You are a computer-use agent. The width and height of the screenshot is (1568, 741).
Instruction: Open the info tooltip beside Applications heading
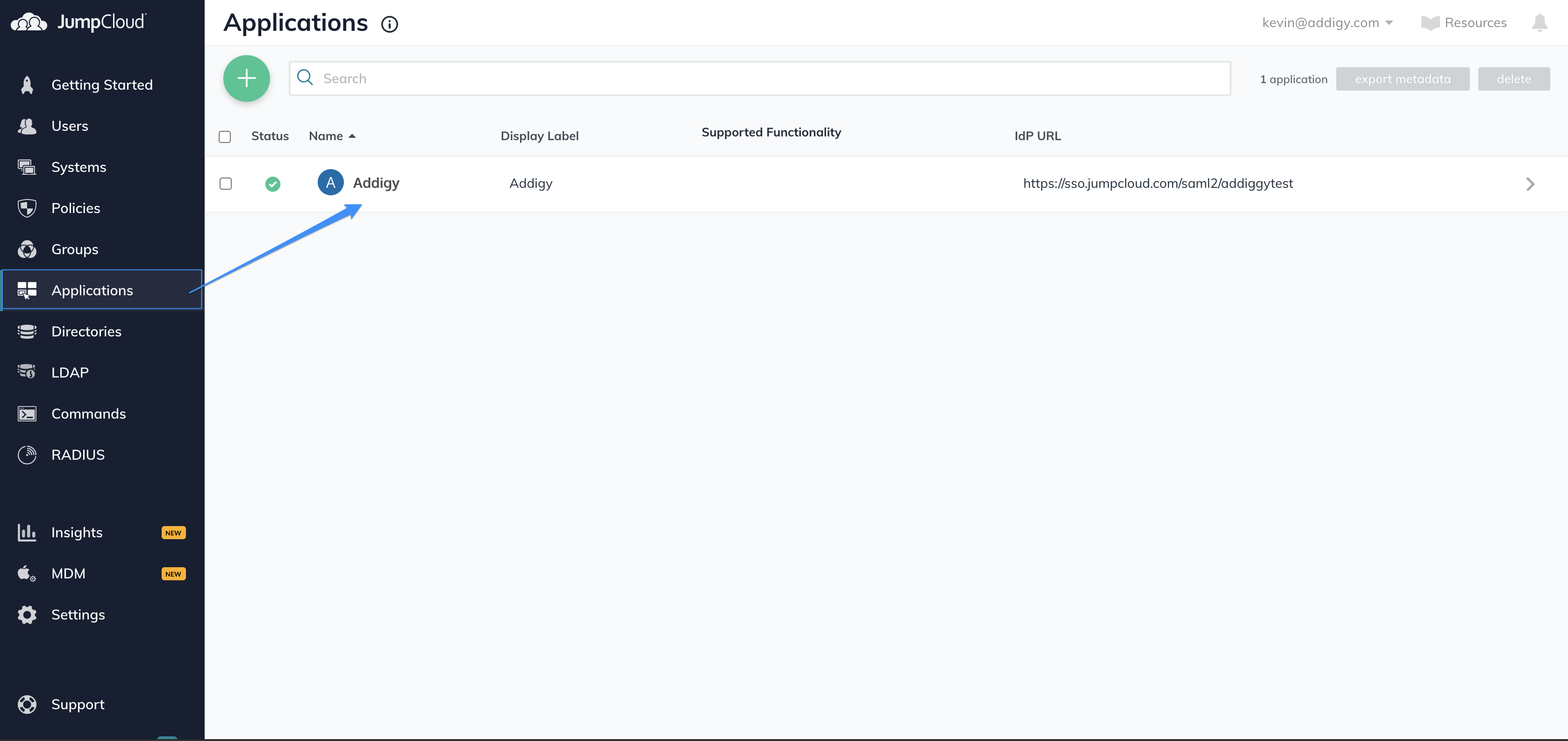pos(390,24)
